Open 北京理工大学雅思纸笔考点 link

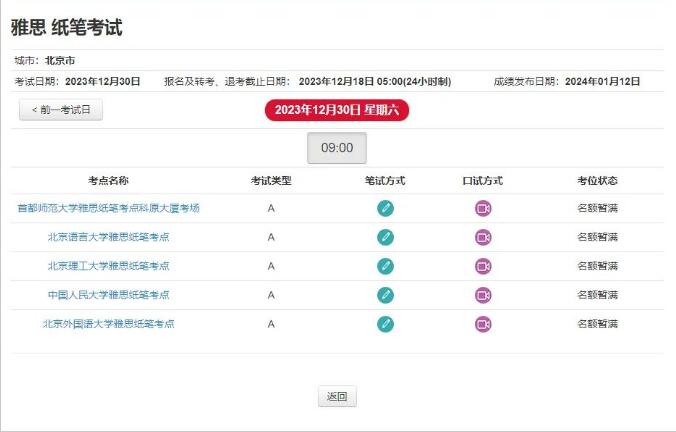(x=108, y=266)
